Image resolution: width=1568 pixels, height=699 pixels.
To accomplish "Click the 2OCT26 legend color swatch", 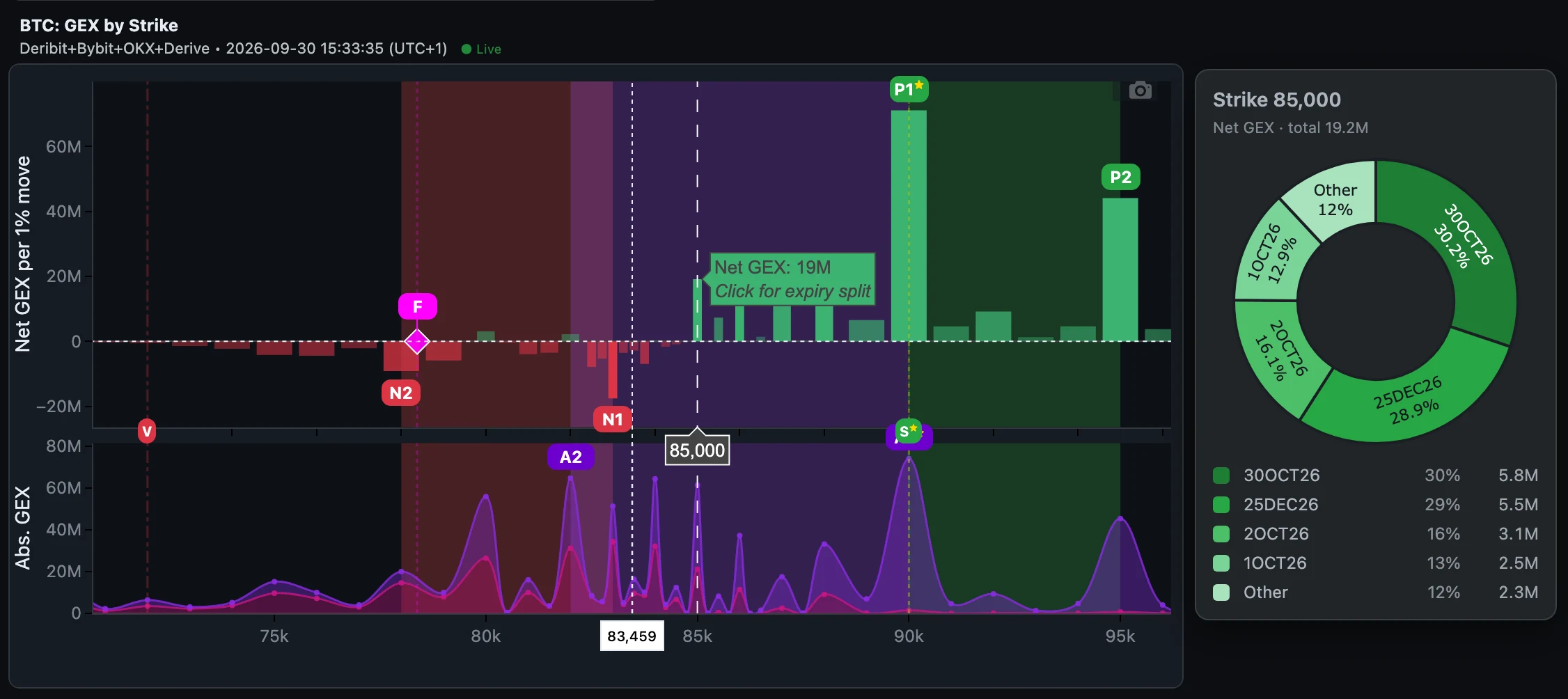I will [x=1221, y=534].
